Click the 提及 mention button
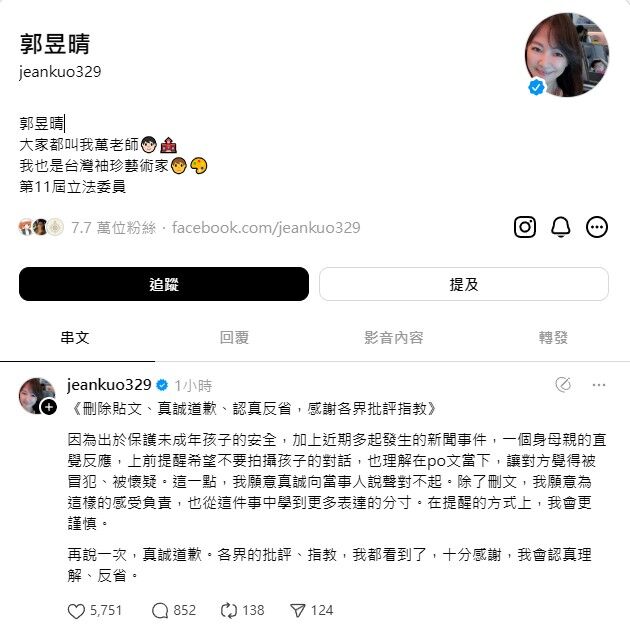630x635 pixels. point(464,284)
